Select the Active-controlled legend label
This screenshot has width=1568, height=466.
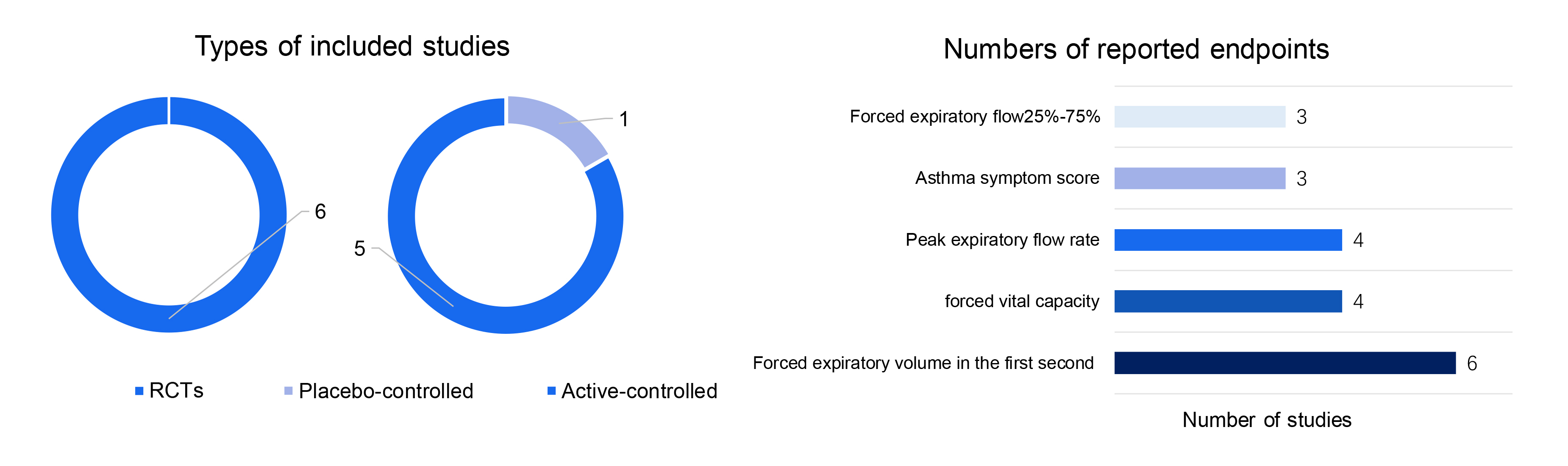[x=639, y=391]
